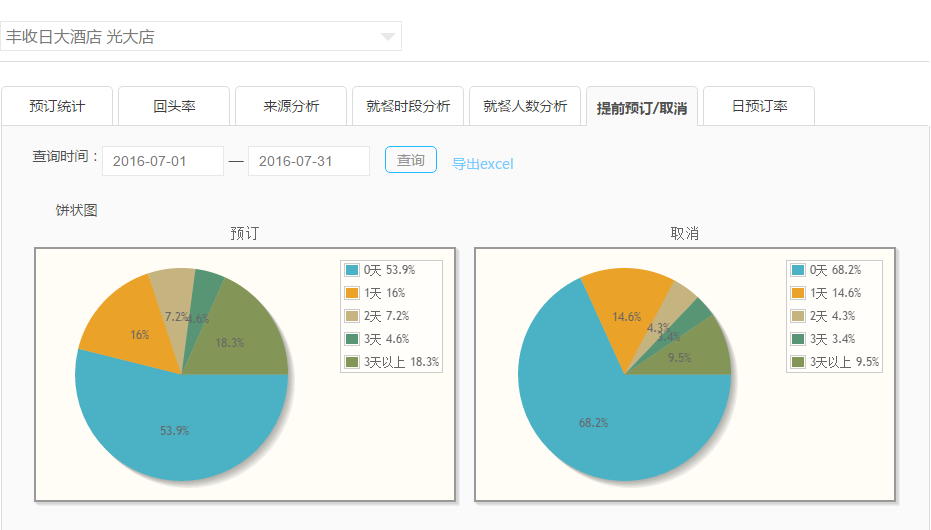
Task: Click the 查询 button
Action: click(x=411, y=160)
